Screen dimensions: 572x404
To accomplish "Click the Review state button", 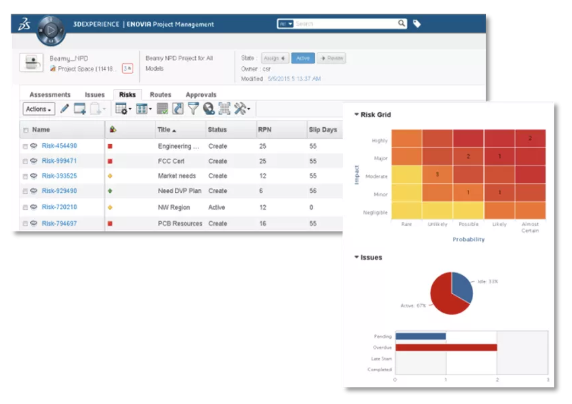I will click(x=331, y=58).
